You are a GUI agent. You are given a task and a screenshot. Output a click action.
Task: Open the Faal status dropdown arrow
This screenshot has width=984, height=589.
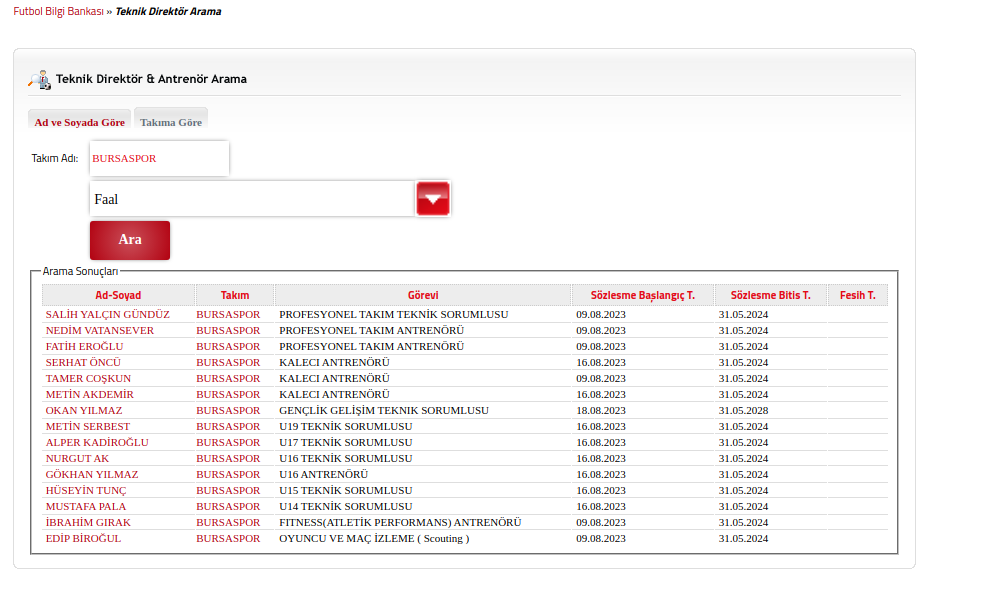coord(433,199)
